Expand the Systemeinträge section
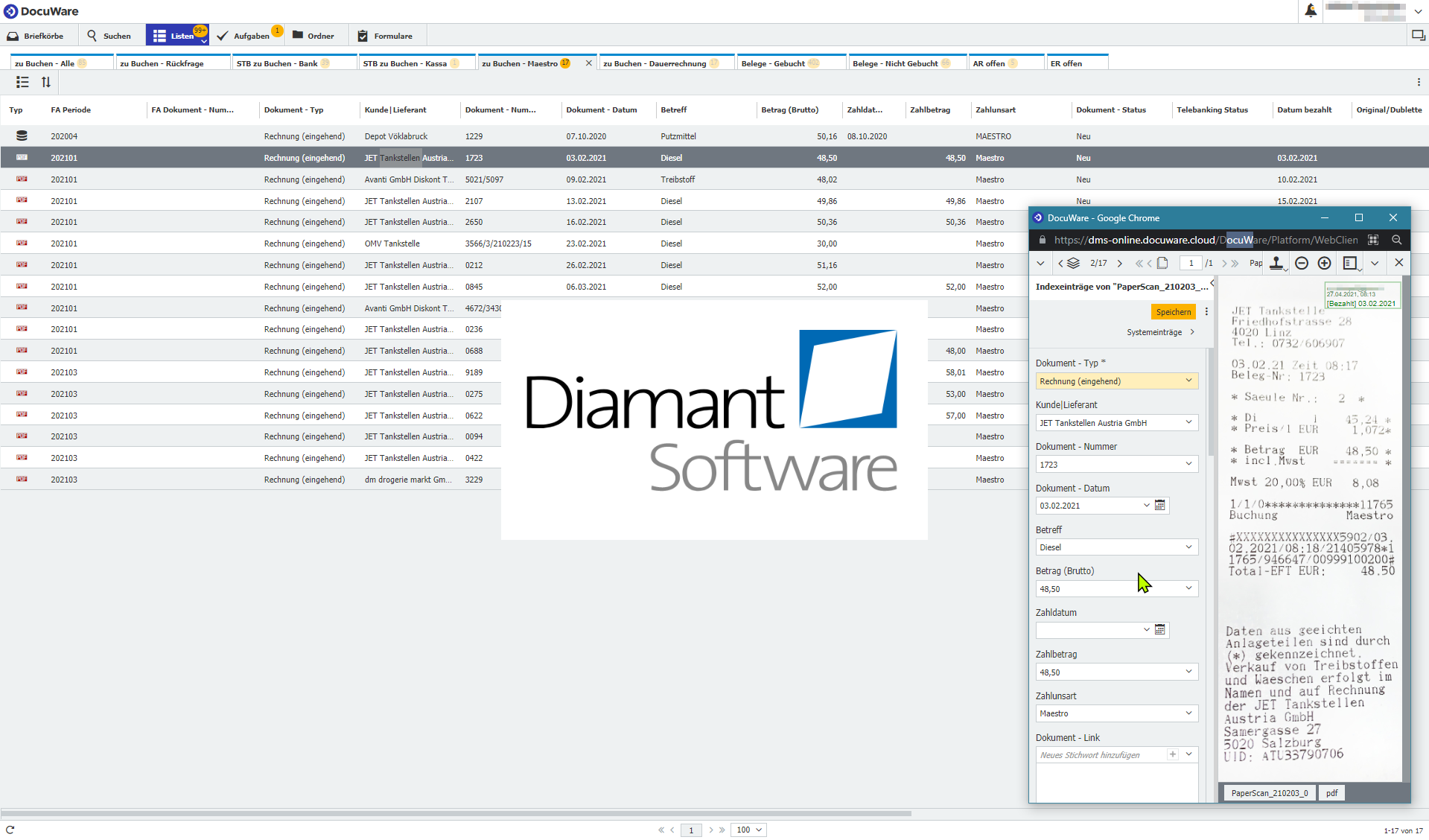 point(1160,332)
